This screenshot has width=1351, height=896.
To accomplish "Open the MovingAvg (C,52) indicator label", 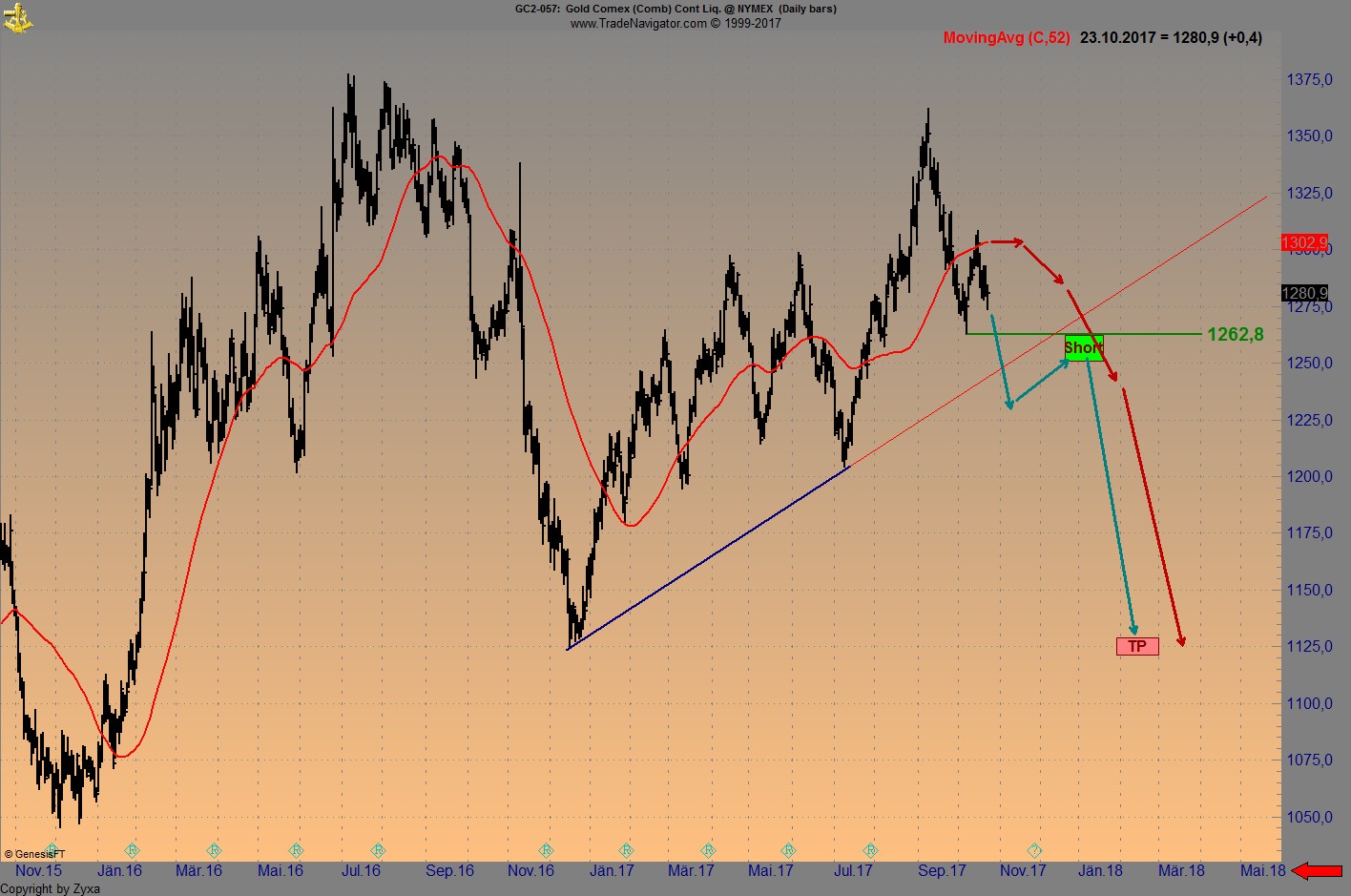I will point(1006,38).
